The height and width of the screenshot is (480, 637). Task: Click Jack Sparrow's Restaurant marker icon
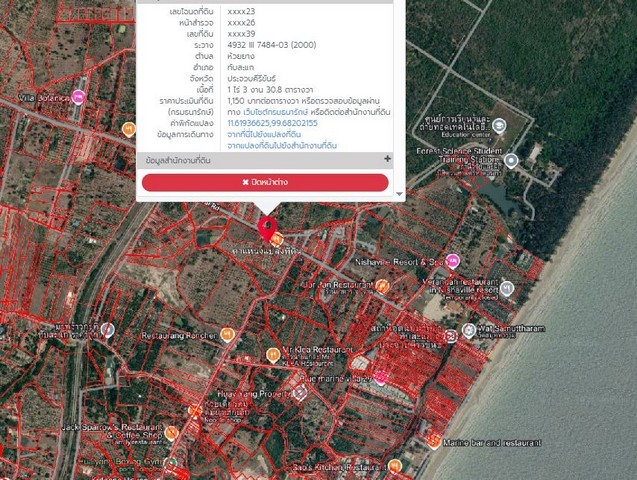171,432
